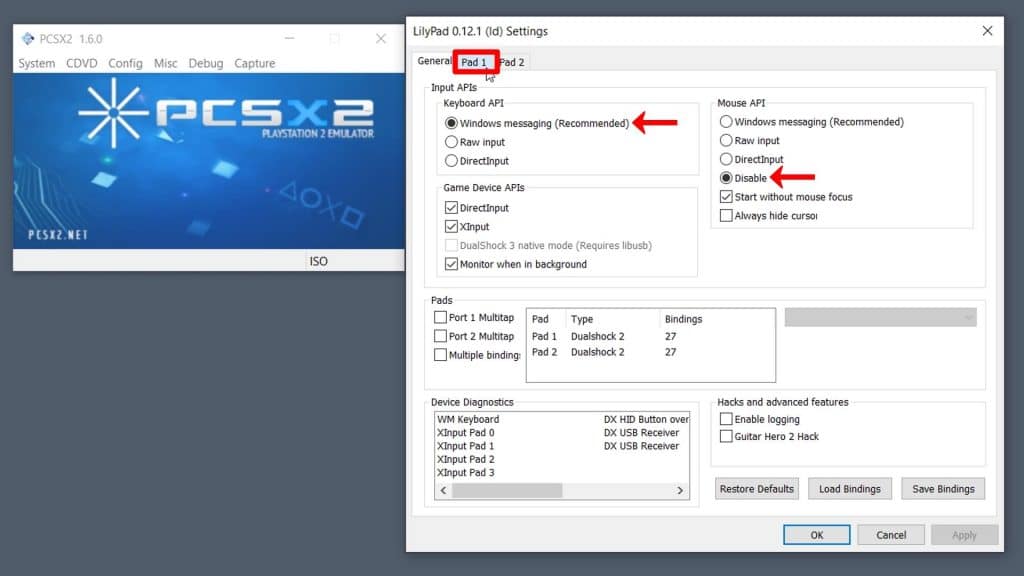Click the Load Bindings button
This screenshot has width=1024, height=576.
[850, 489]
